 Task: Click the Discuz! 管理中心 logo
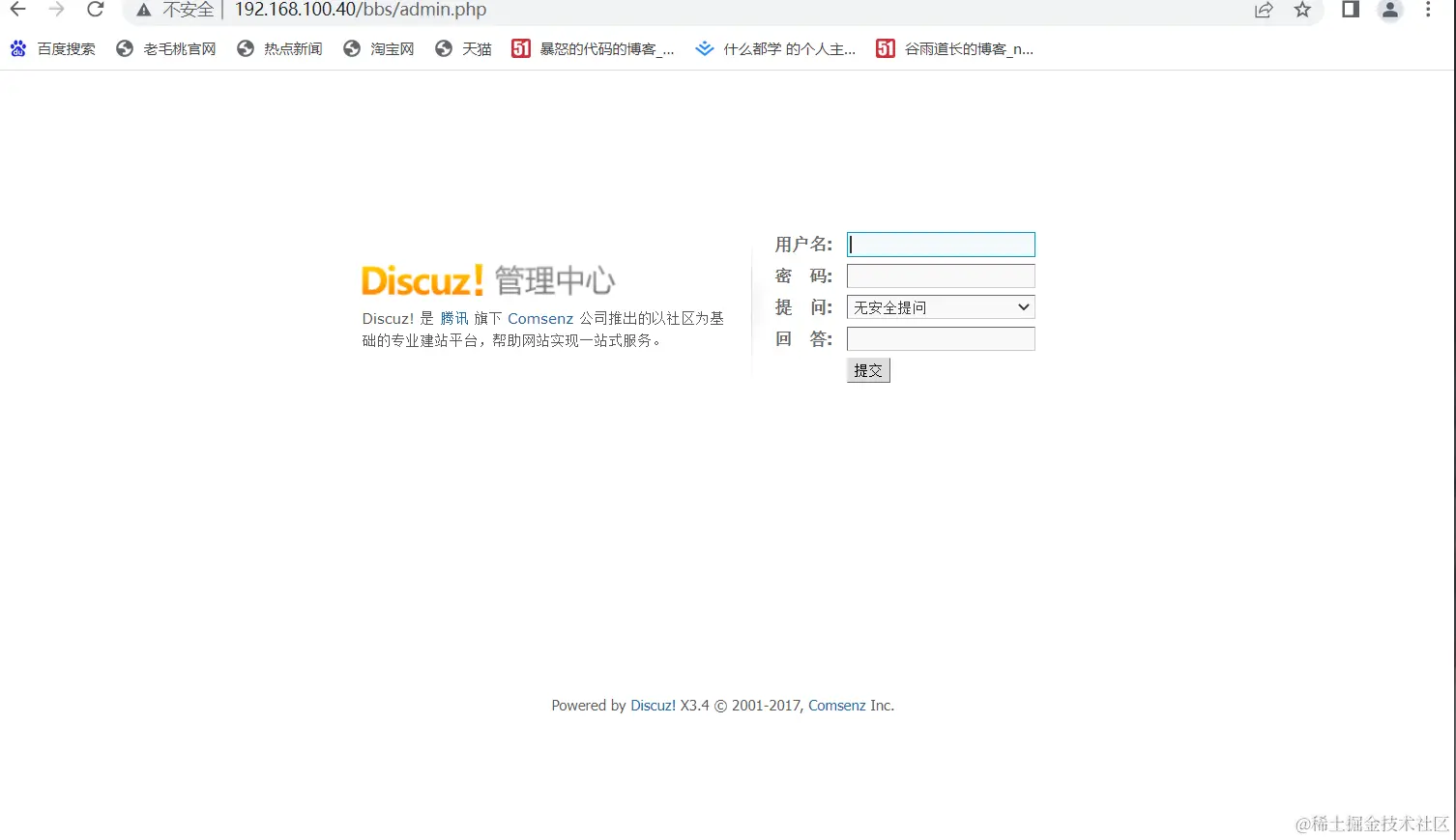click(488, 280)
